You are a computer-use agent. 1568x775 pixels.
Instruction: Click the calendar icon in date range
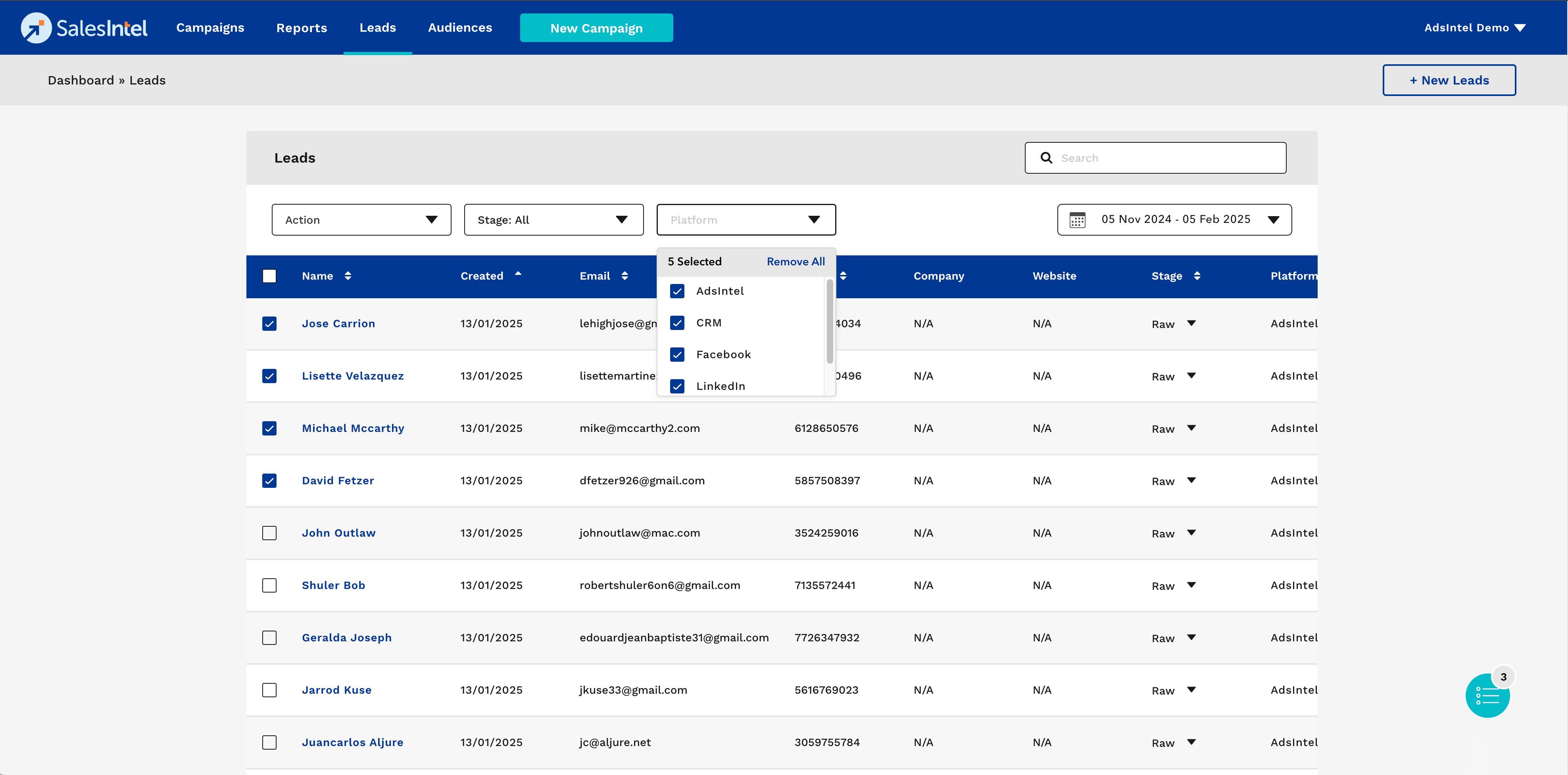pos(1077,220)
